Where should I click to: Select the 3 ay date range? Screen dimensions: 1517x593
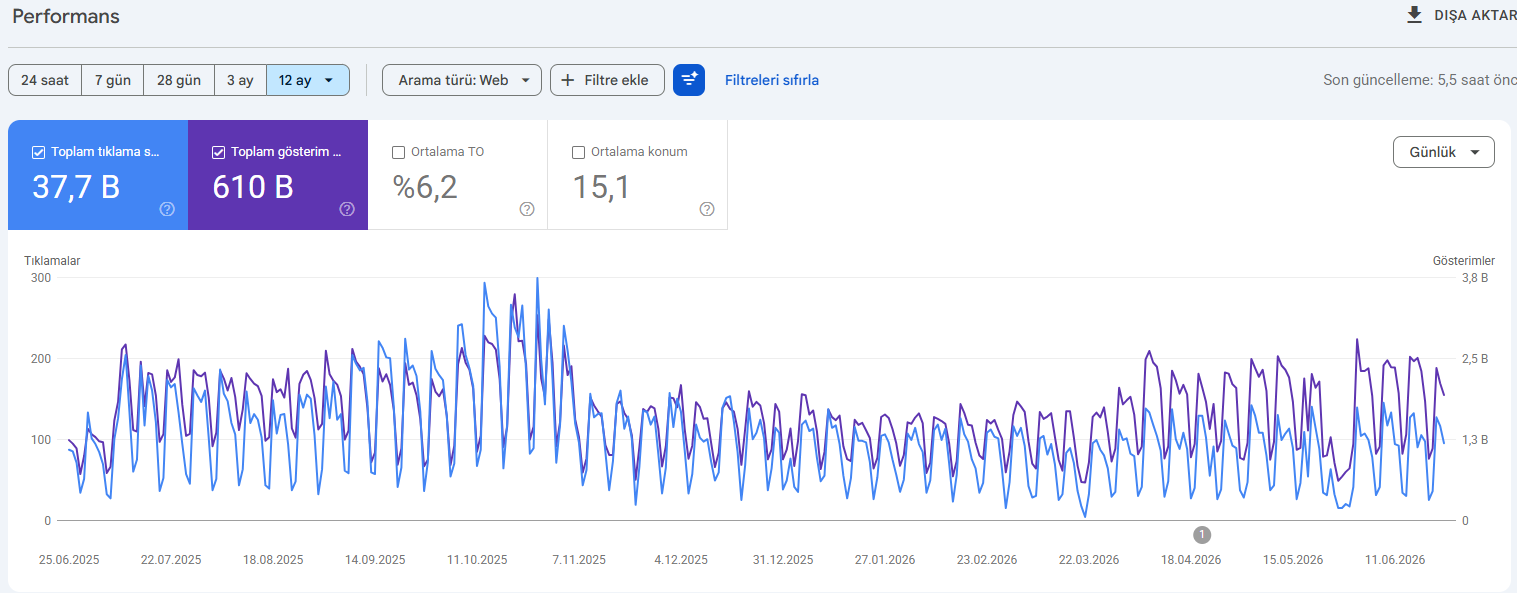[x=240, y=80]
